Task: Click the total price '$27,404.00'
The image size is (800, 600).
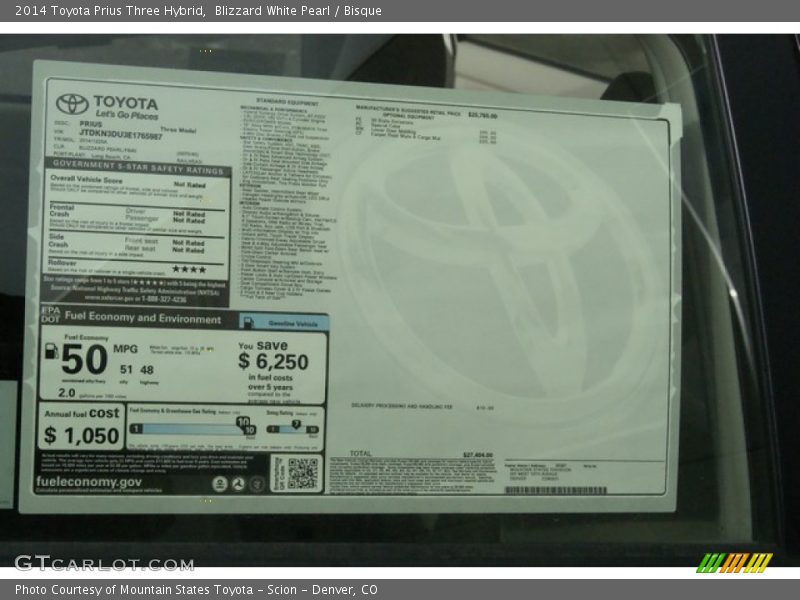Action: coord(478,455)
